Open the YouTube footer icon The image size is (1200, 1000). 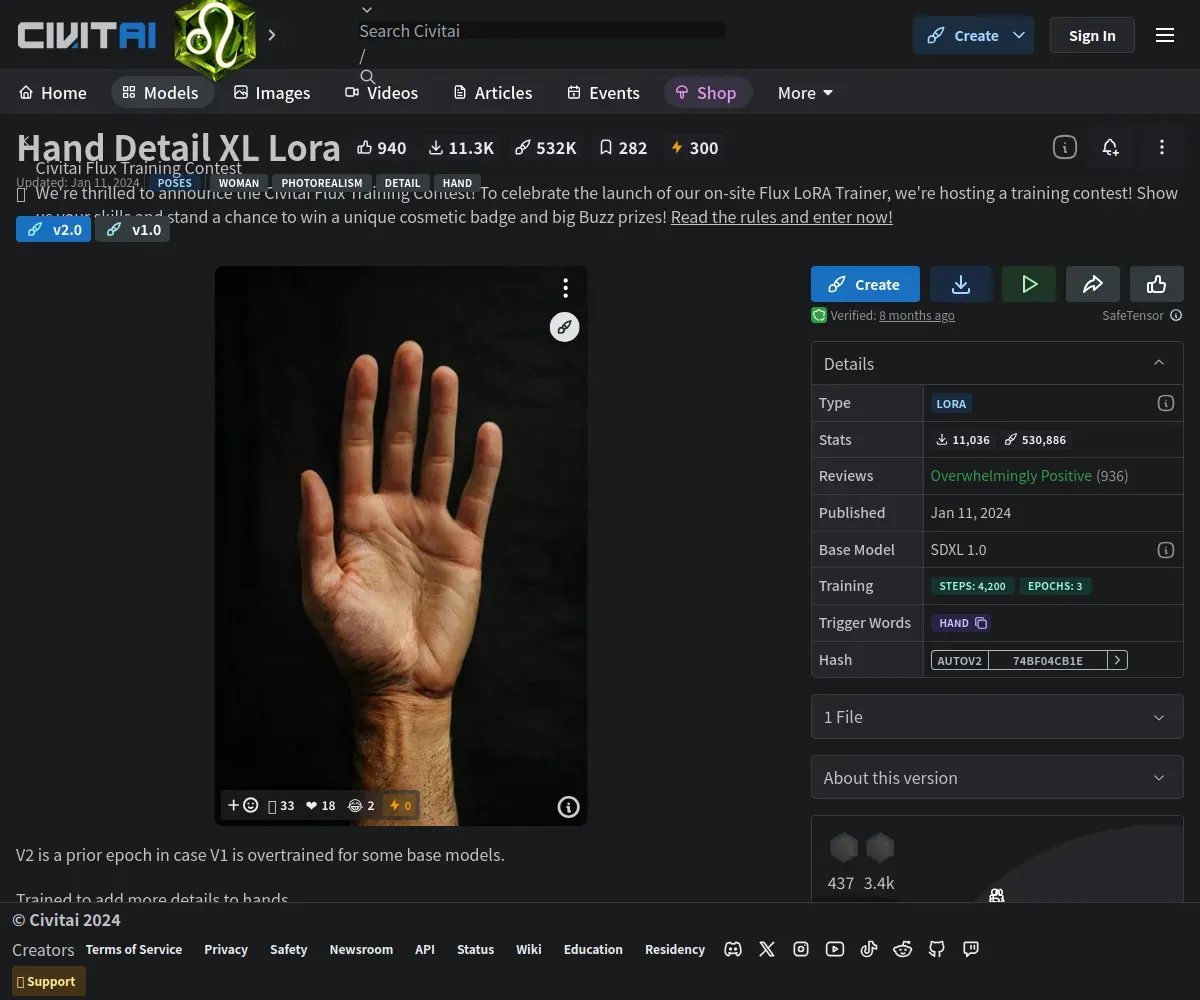point(835,949)
